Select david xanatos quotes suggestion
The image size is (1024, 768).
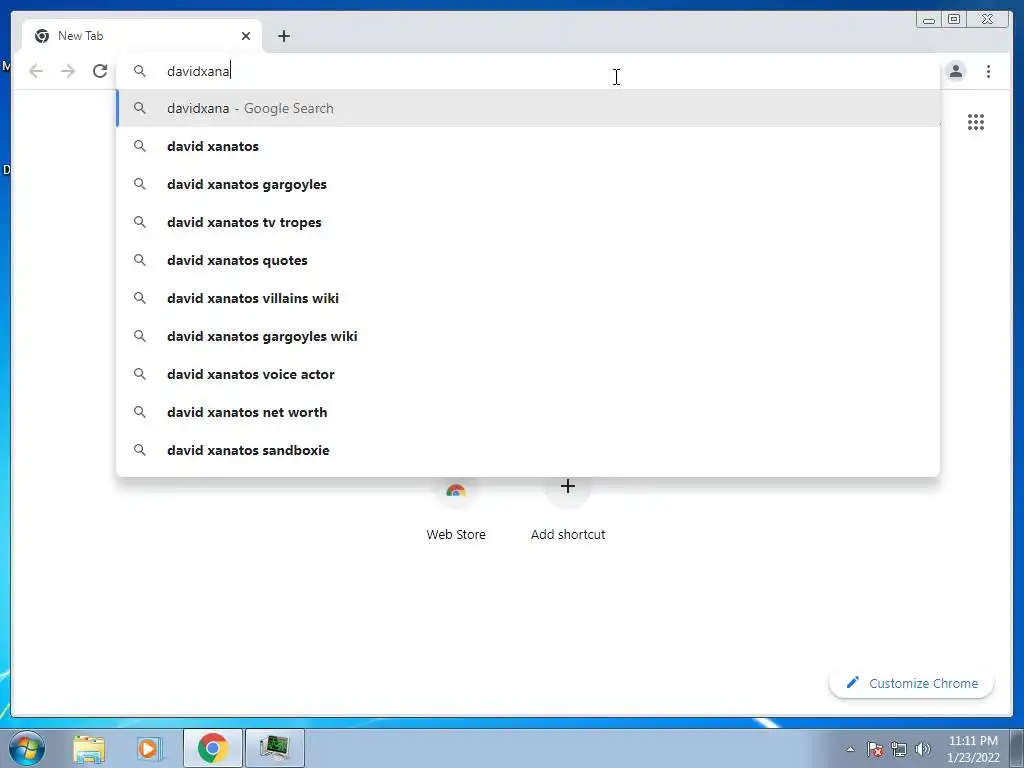click(x=528, y=260)
